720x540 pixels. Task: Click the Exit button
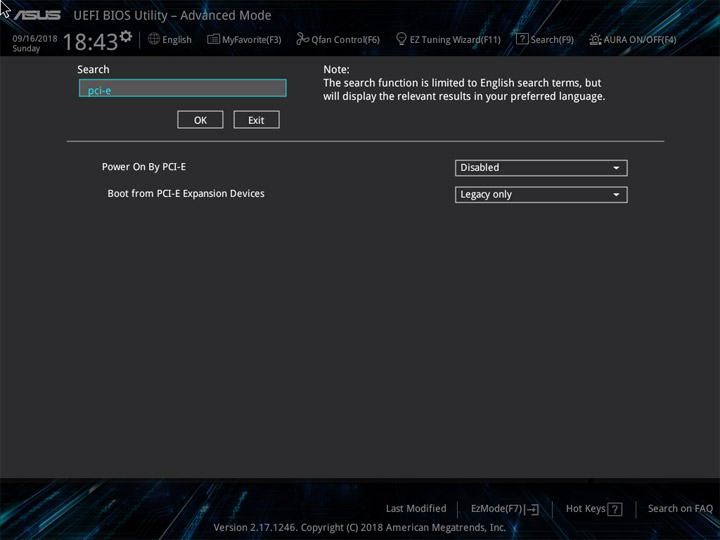coord(256,120)
